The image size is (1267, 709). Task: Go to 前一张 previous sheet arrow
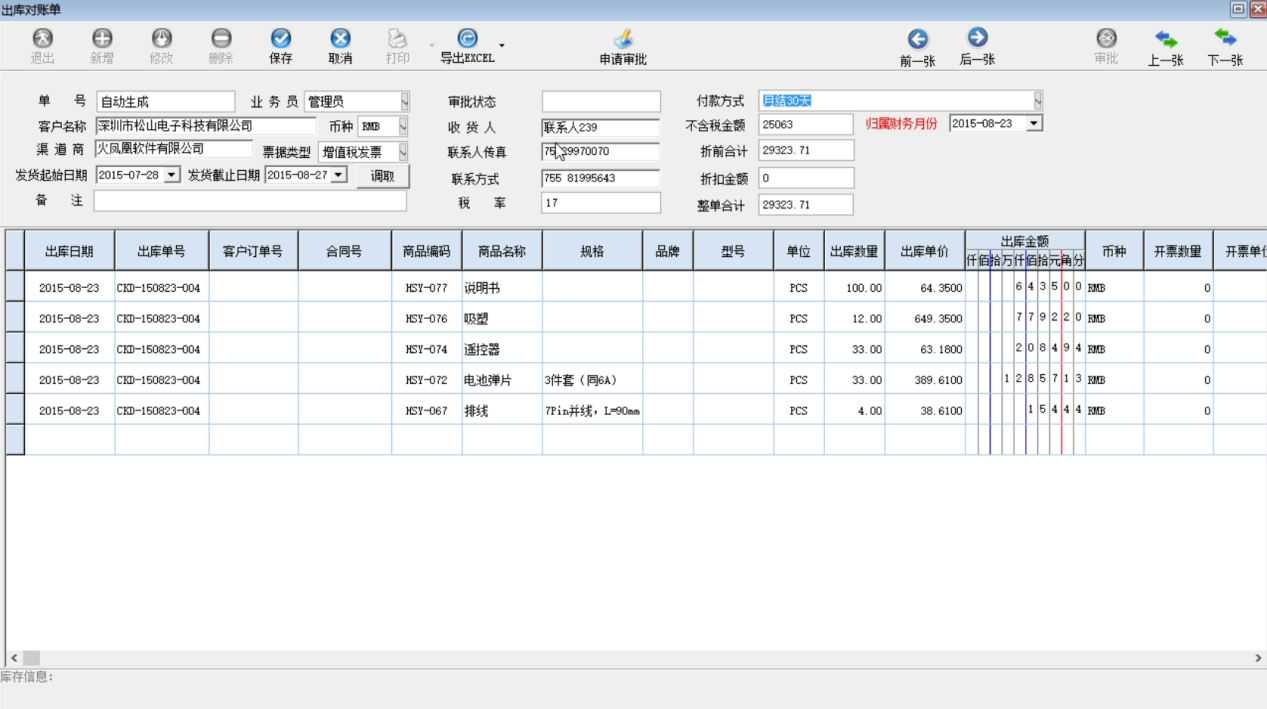click(917, 39)
